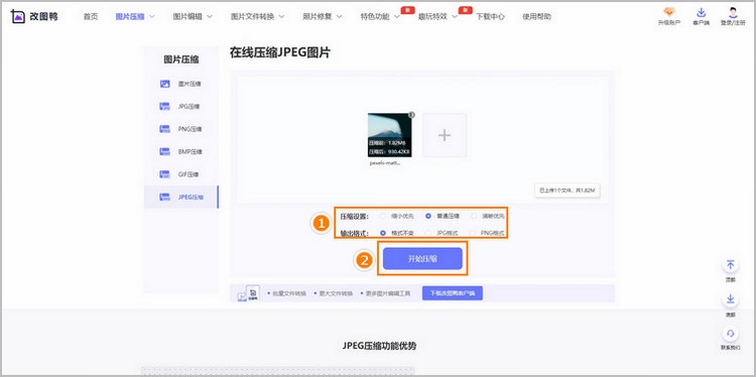Click the 开始压缩 button
756x377 pixels.
point(423,259)
